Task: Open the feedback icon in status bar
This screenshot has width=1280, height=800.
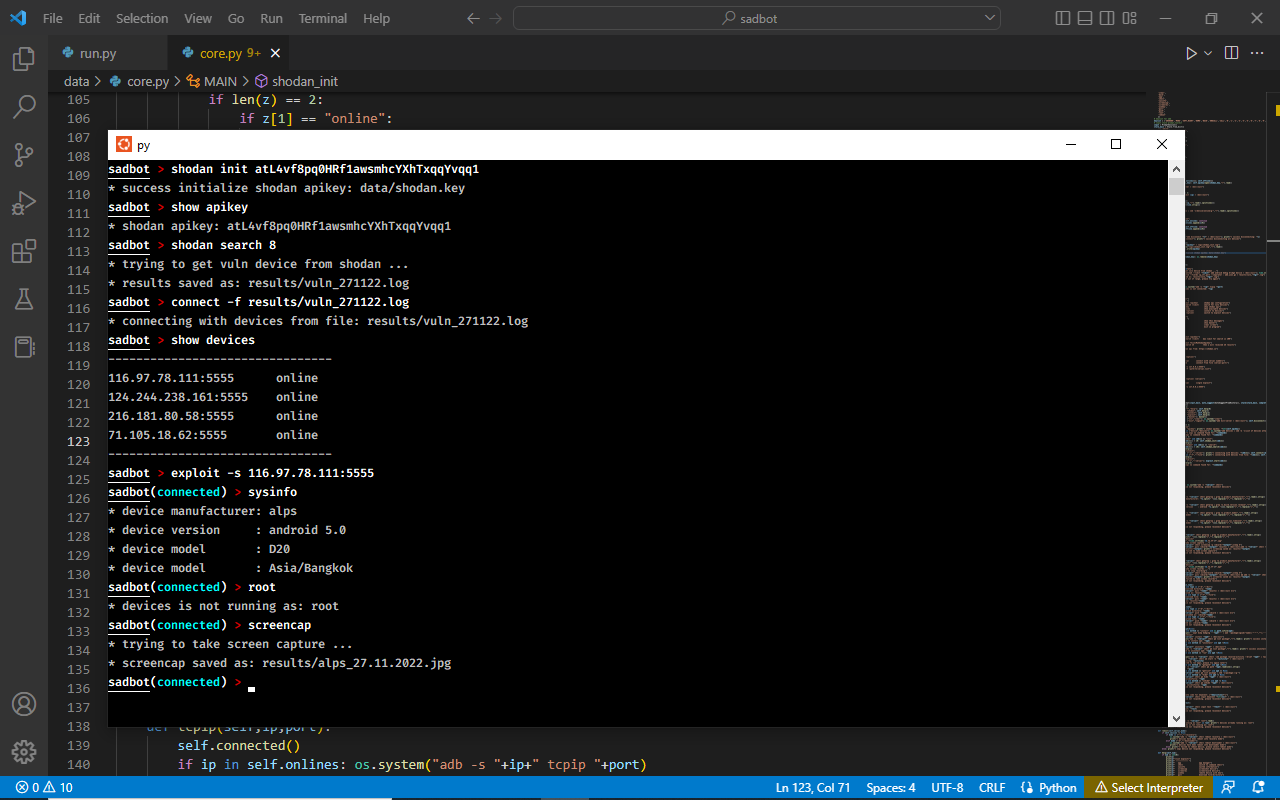Action: 1229,788
